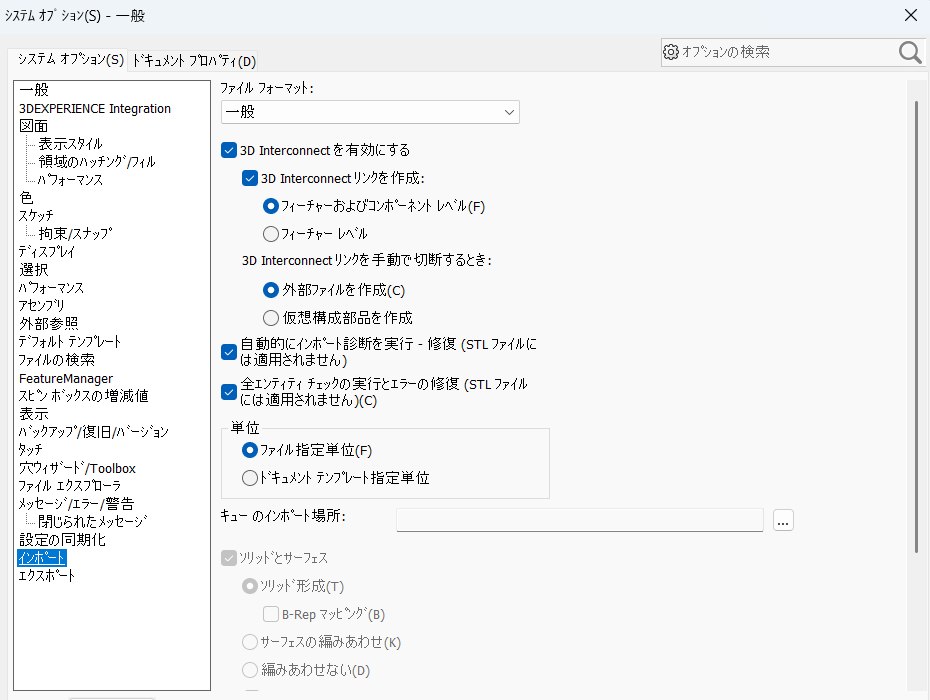Screen dimensions: 930x700
Task: Switch to ドキュメント プロパティ(D) tab
Action: [x=194, y=61]
